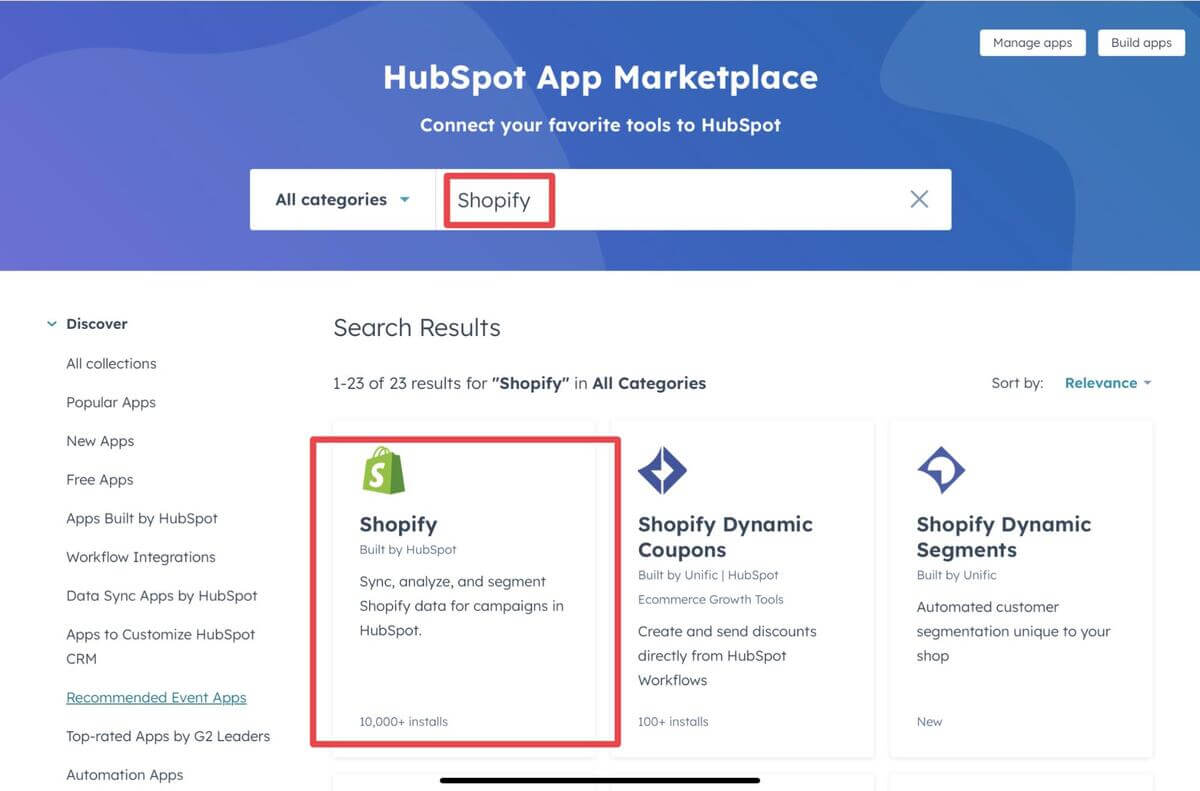Open the Shopify app card title
The height and width of the screenshot is (791, 1200).
[398, 524]
